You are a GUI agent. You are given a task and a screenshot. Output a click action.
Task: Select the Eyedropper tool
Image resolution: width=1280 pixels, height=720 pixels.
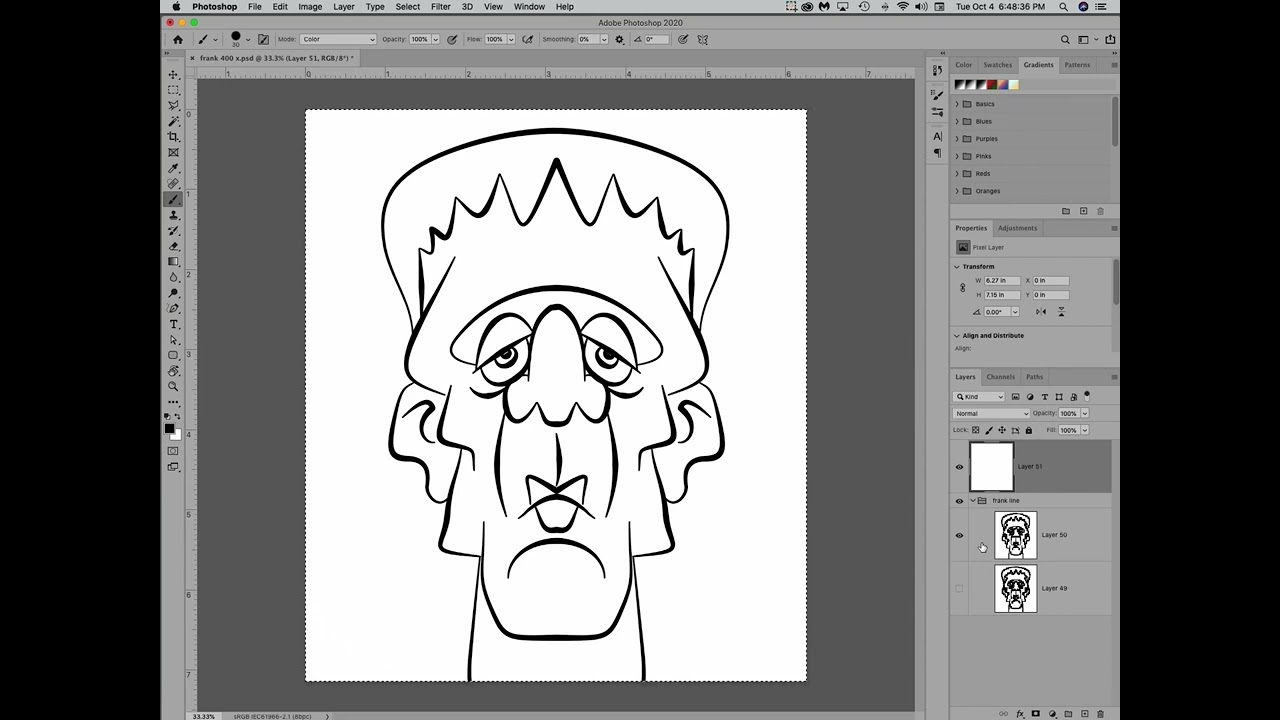173,168
